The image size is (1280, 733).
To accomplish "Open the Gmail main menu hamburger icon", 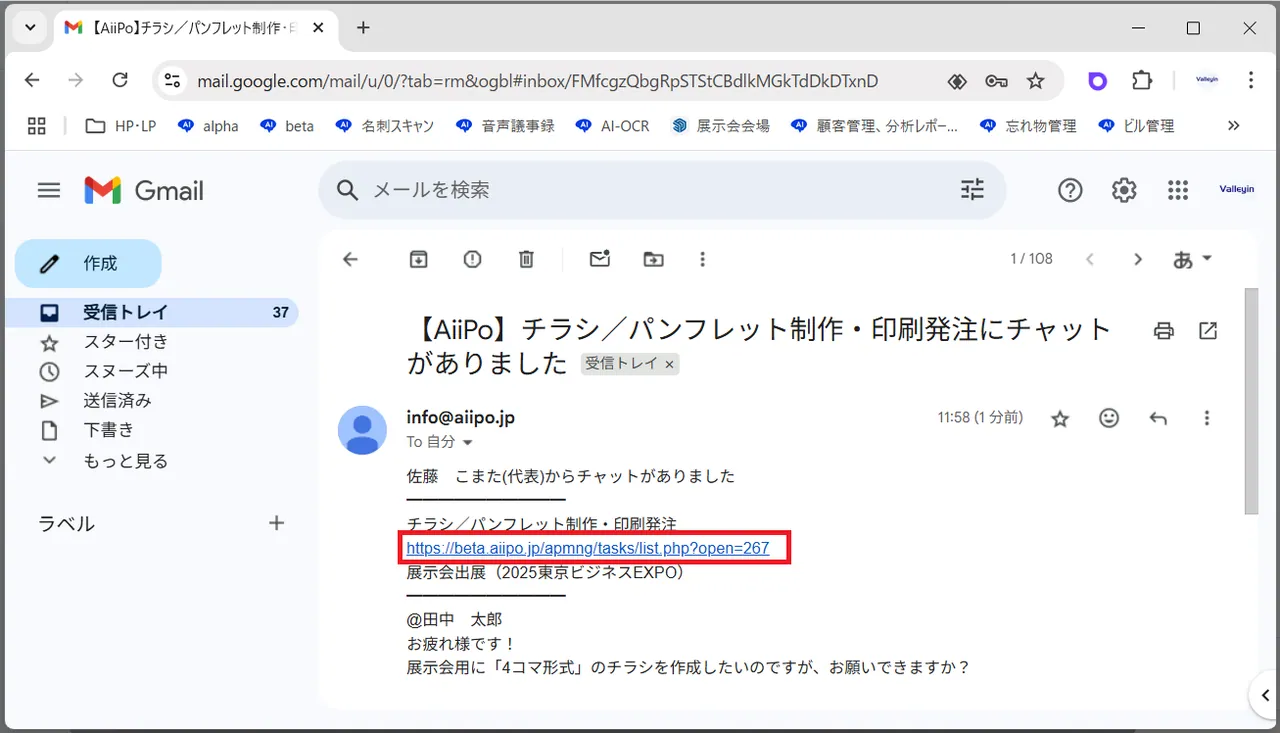I will click(49, 190).
